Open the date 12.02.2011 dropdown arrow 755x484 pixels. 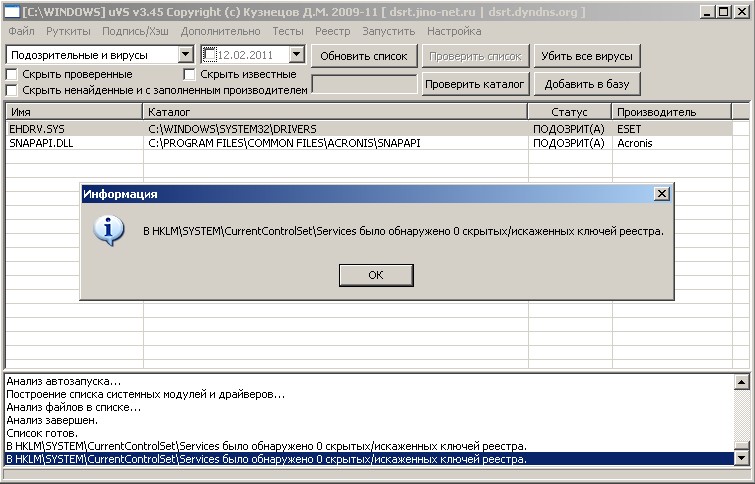(297, 54)
